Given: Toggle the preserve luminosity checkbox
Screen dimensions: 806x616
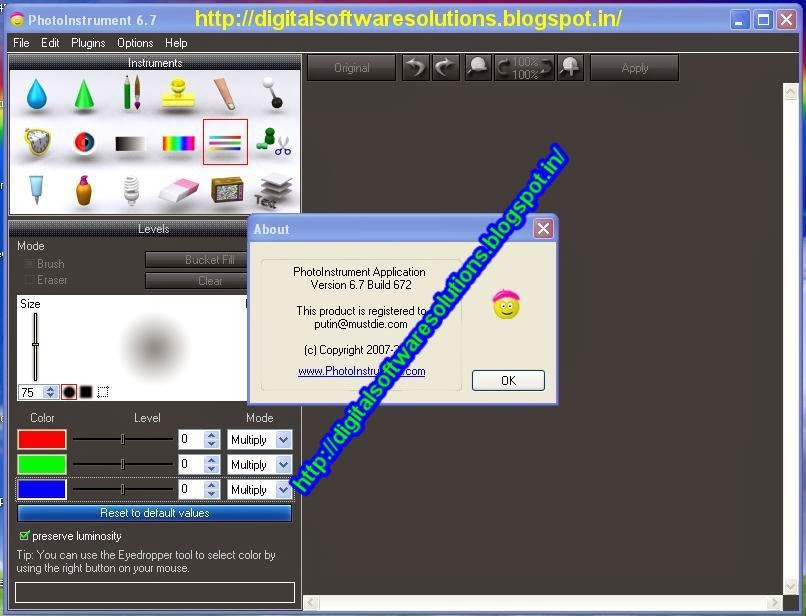Looking at the screenshot, I should (24, 536).
